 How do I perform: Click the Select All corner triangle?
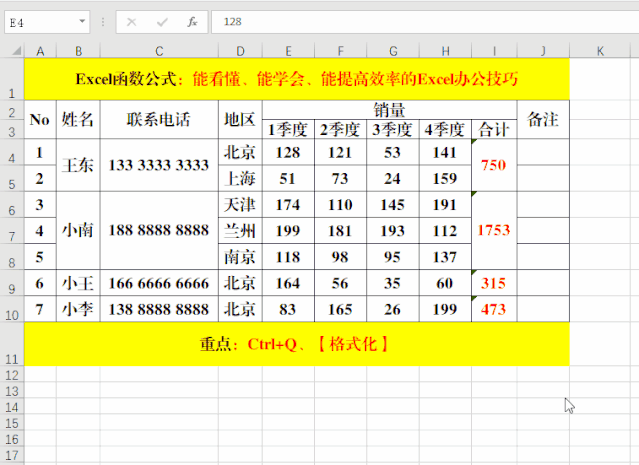coord(12,51)
